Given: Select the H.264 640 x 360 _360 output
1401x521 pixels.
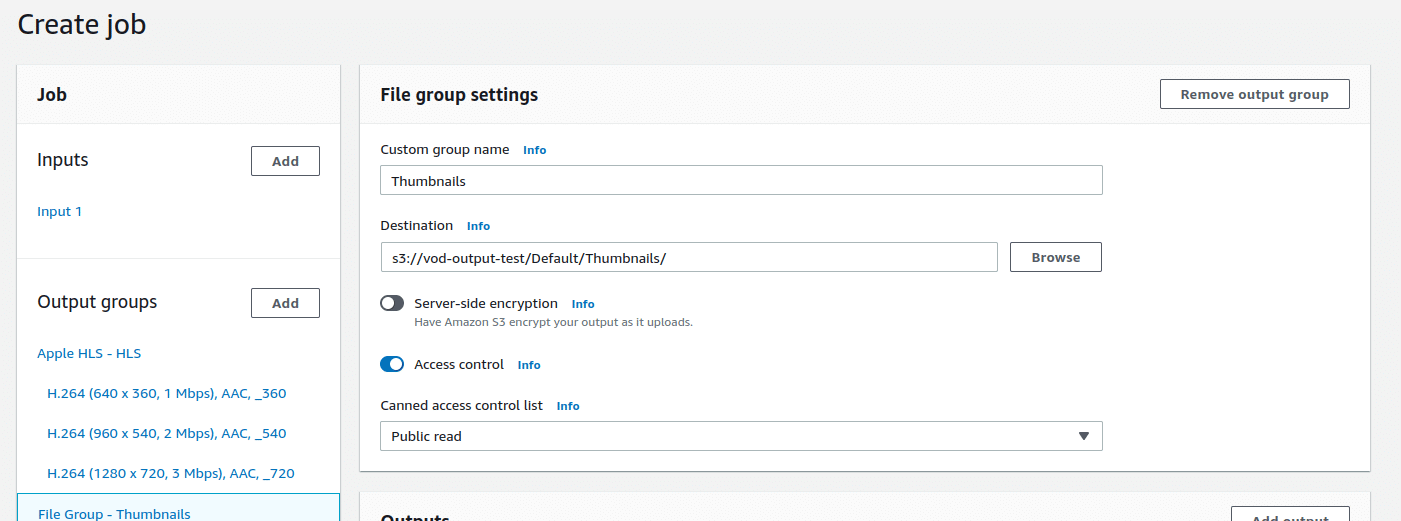Looking at the screenshot, I should click(x=166, y=393).
